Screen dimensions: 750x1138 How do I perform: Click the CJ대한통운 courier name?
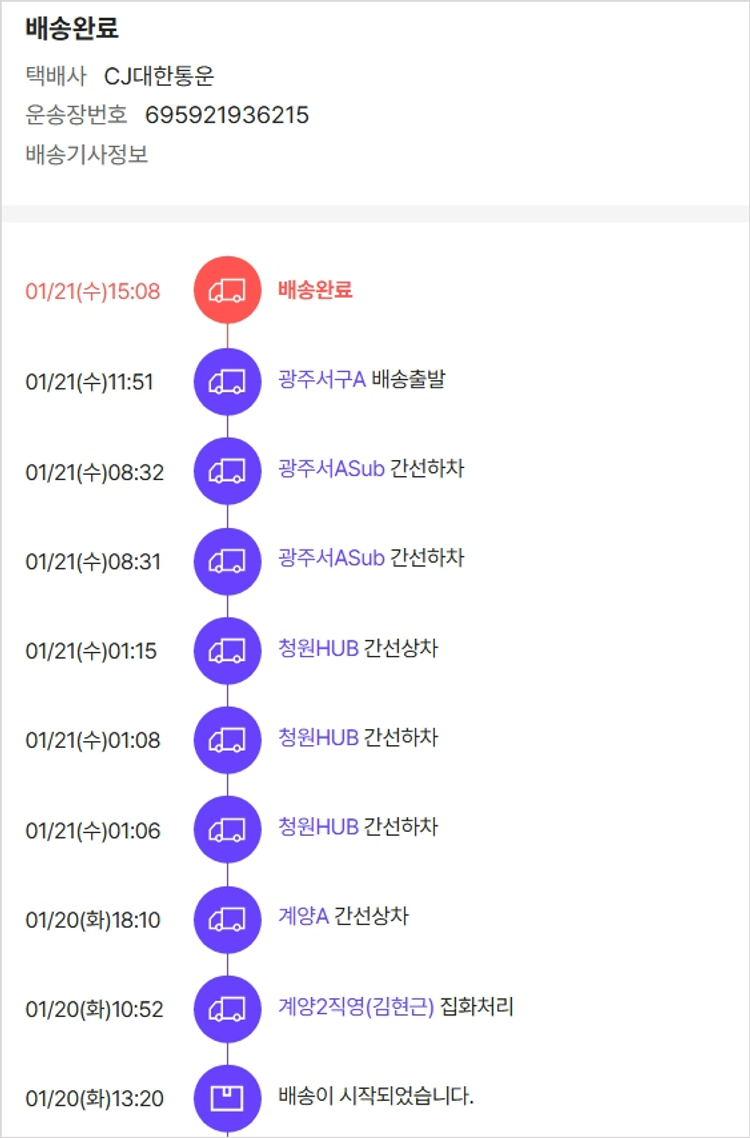(159, 76)
